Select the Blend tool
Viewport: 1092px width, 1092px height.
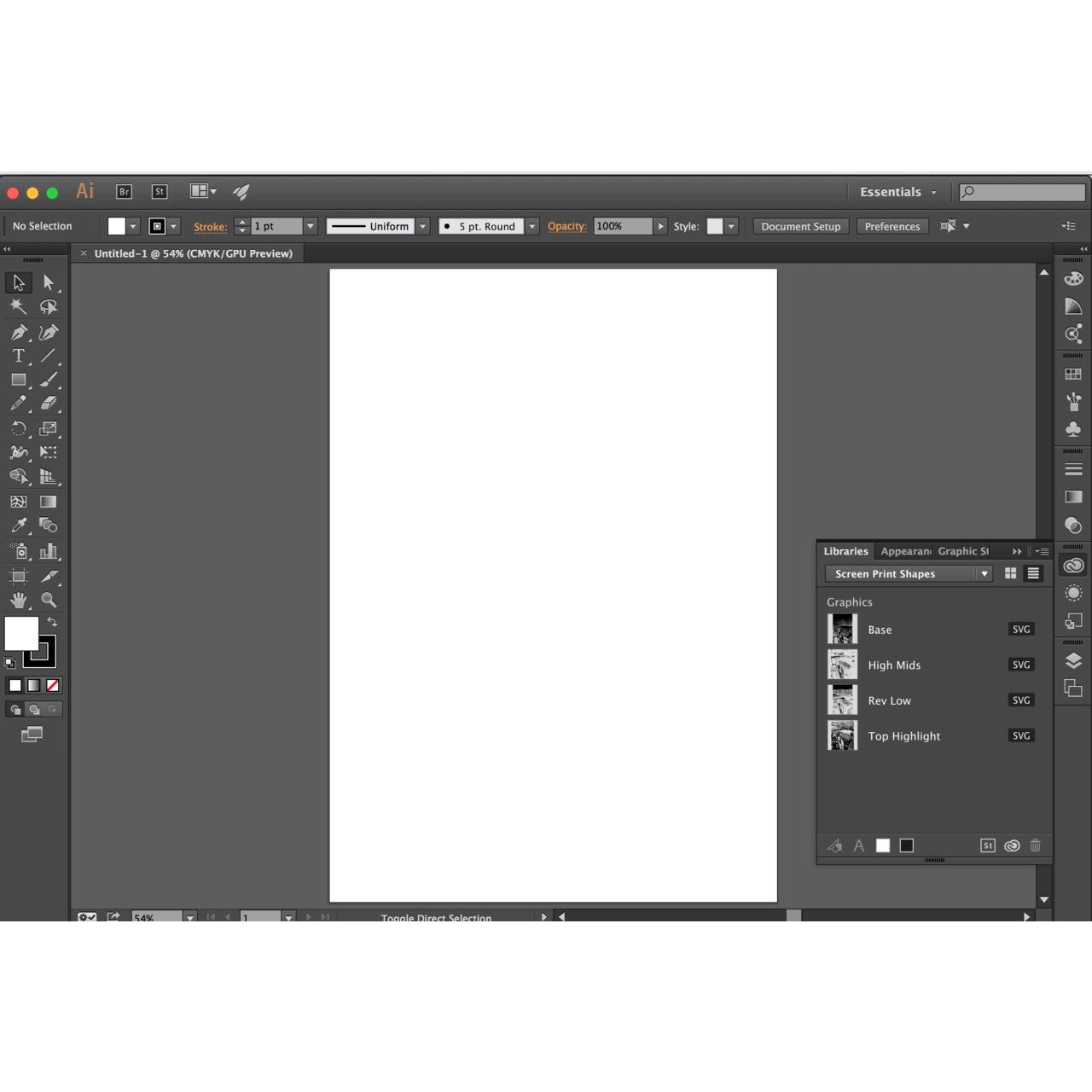(x=49, y=526)
